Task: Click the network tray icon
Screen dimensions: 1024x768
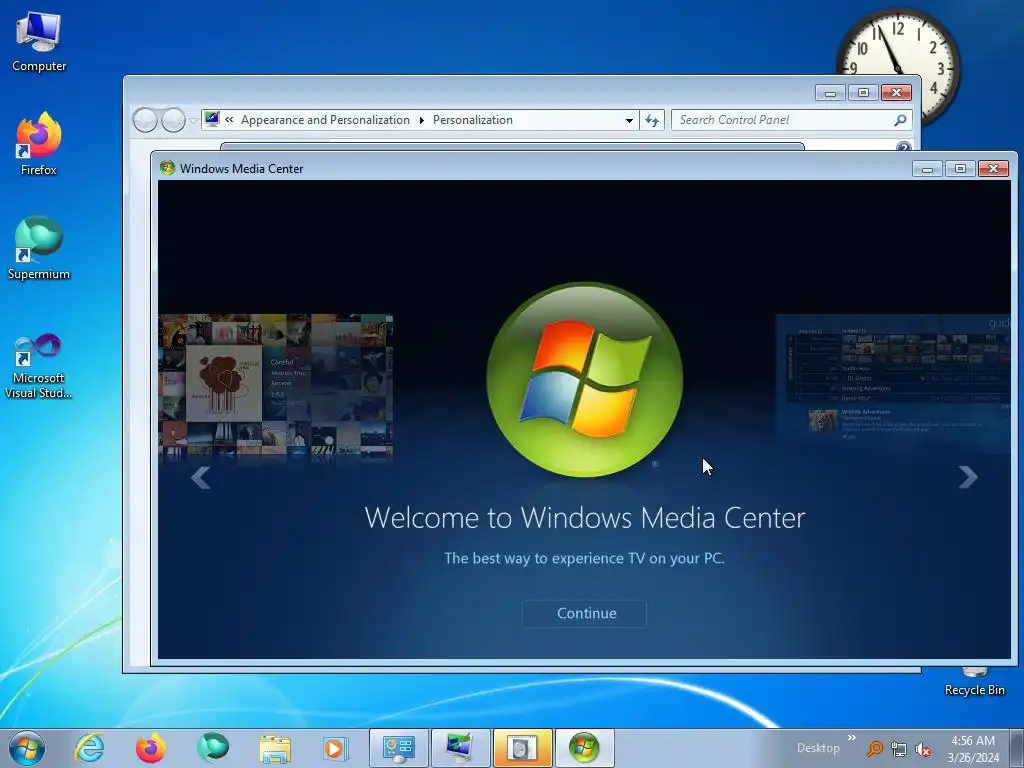Action: pyautogui.click(x=899, y=749)
